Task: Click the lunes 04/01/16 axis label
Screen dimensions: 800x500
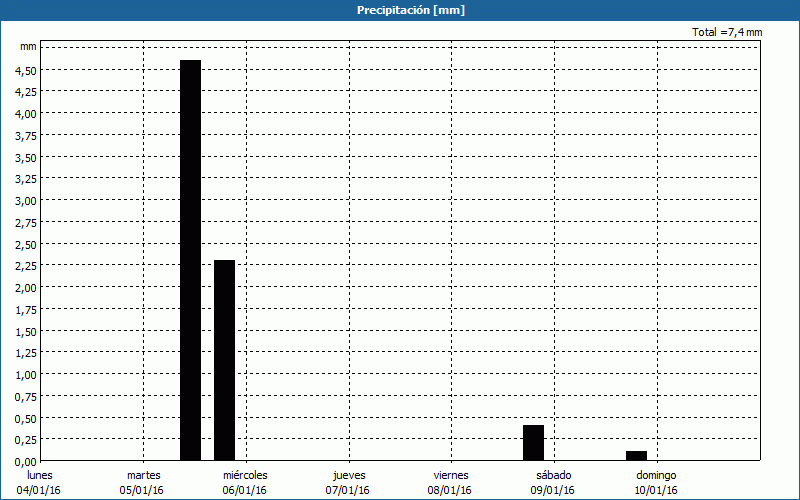Action: click(39, 482)
